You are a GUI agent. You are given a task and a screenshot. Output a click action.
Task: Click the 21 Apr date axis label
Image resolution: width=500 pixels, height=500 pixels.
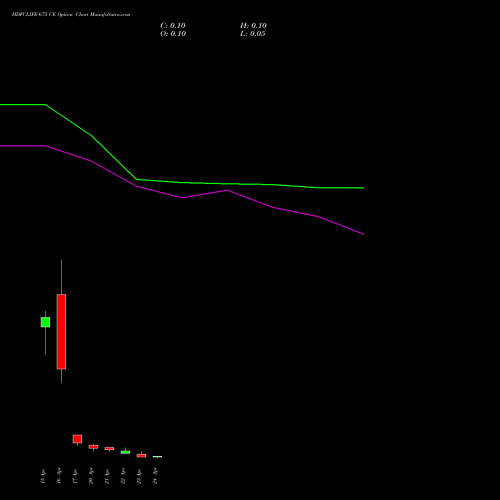pyautogui.click(x=107, y=476)
